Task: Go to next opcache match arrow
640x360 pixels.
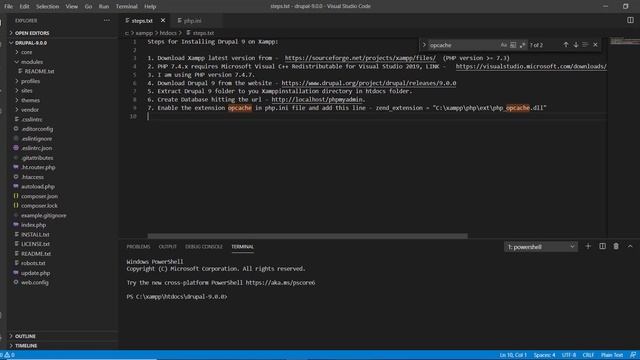Action: point(576,45)
